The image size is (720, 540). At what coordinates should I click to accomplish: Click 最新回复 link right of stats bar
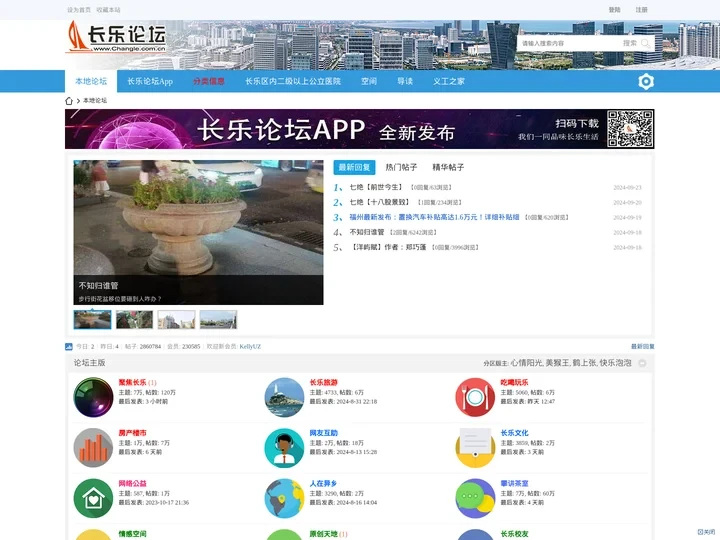coord(642,347)
